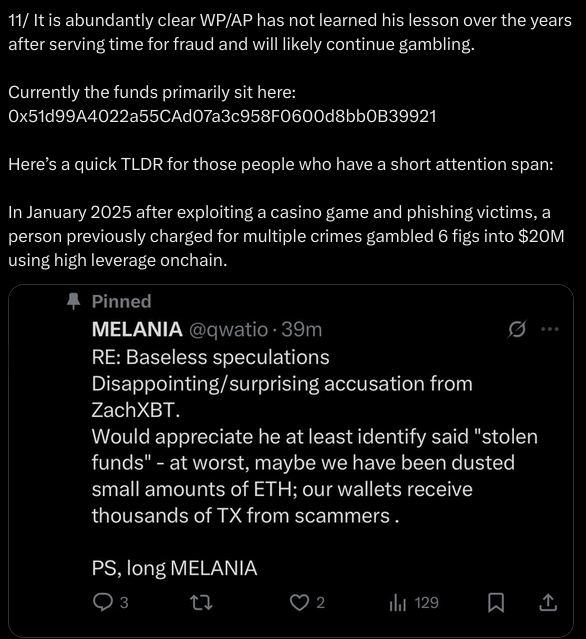
Task: Click the reply speech bubble icon
Action: click(x=102, y=602)
